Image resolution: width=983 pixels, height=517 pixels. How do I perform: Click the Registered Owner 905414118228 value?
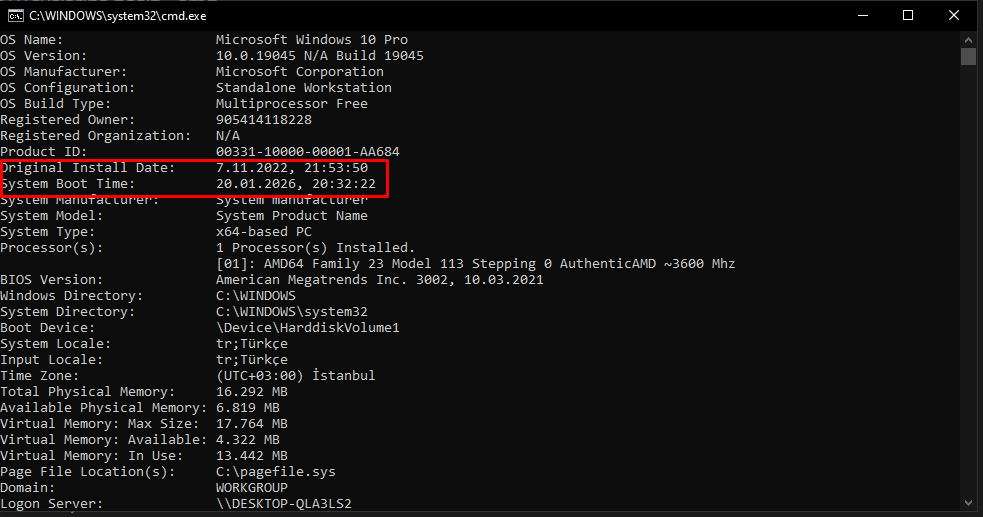[x=263, y=120]
